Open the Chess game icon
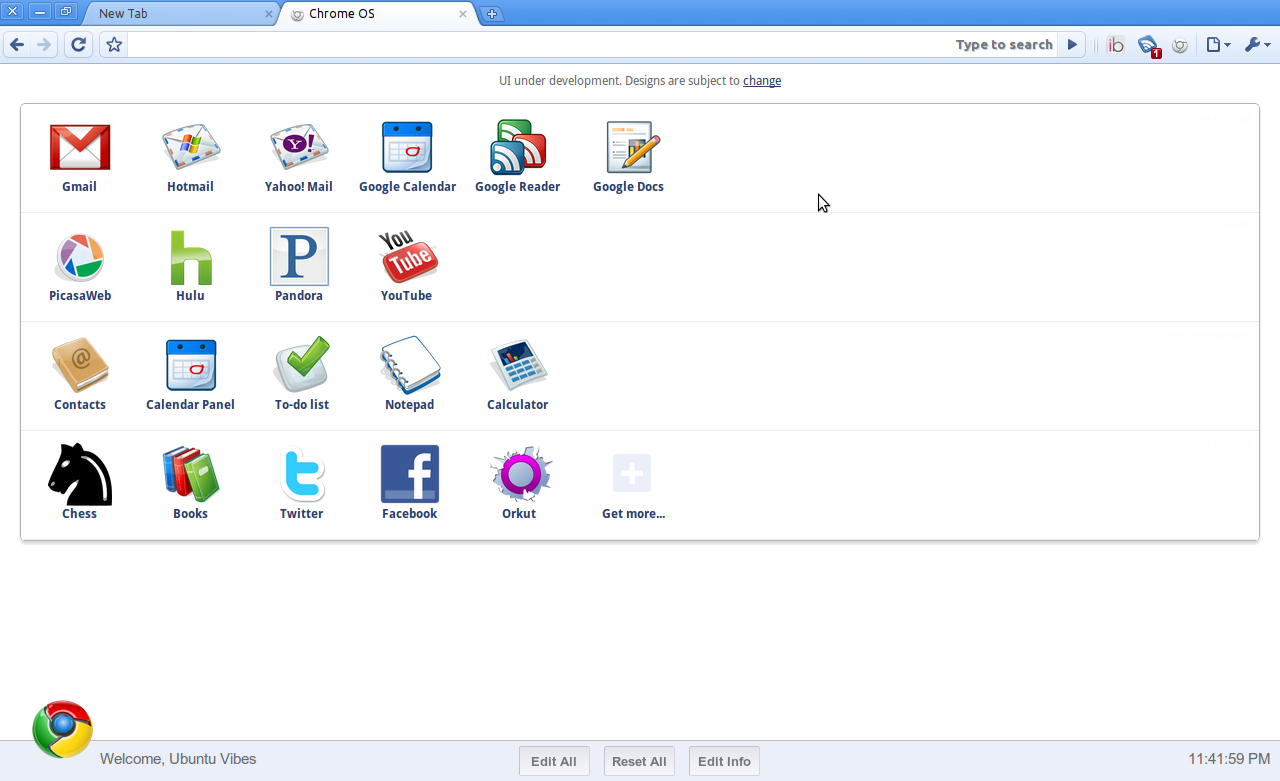This screenshot has width=1280, height=781. pos(80,474)
